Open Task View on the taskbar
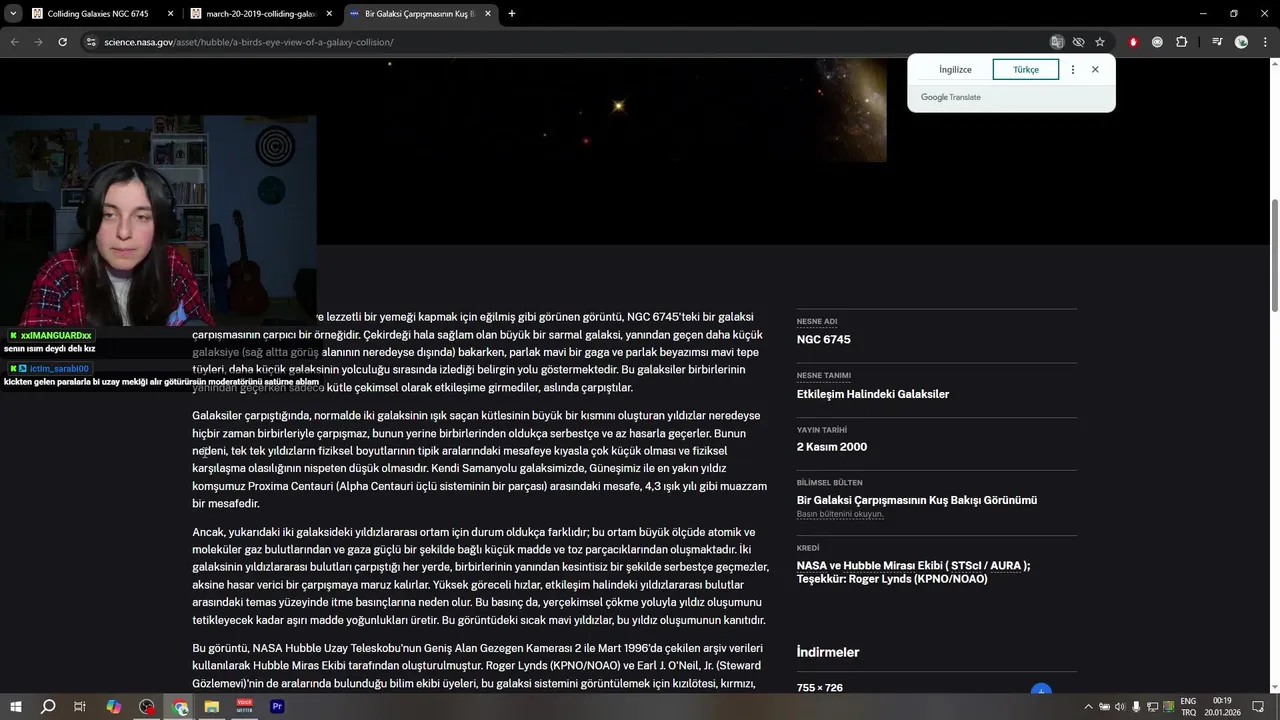Screen dimensions: 1280x720 point(80,707)
